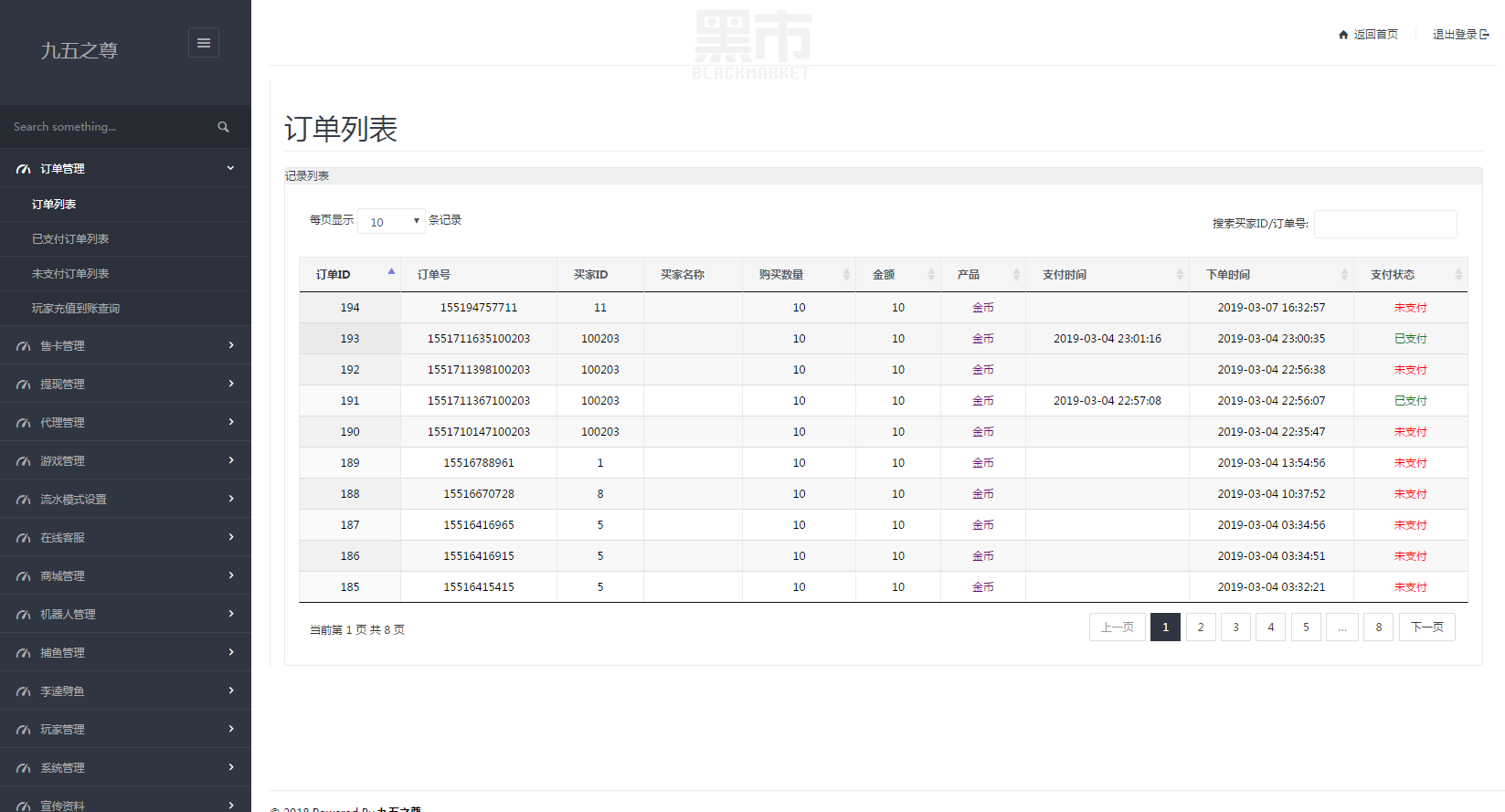Click the dashboard icon beside 商城管理
1505x812 pixels.
click(24, 576)
